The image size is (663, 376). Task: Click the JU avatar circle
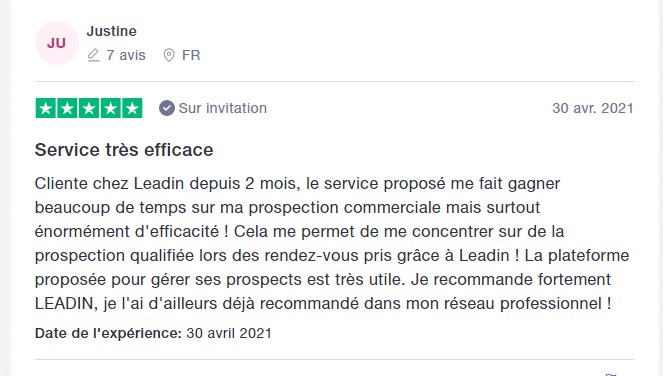pyautogui.click(x=57, y=43)
